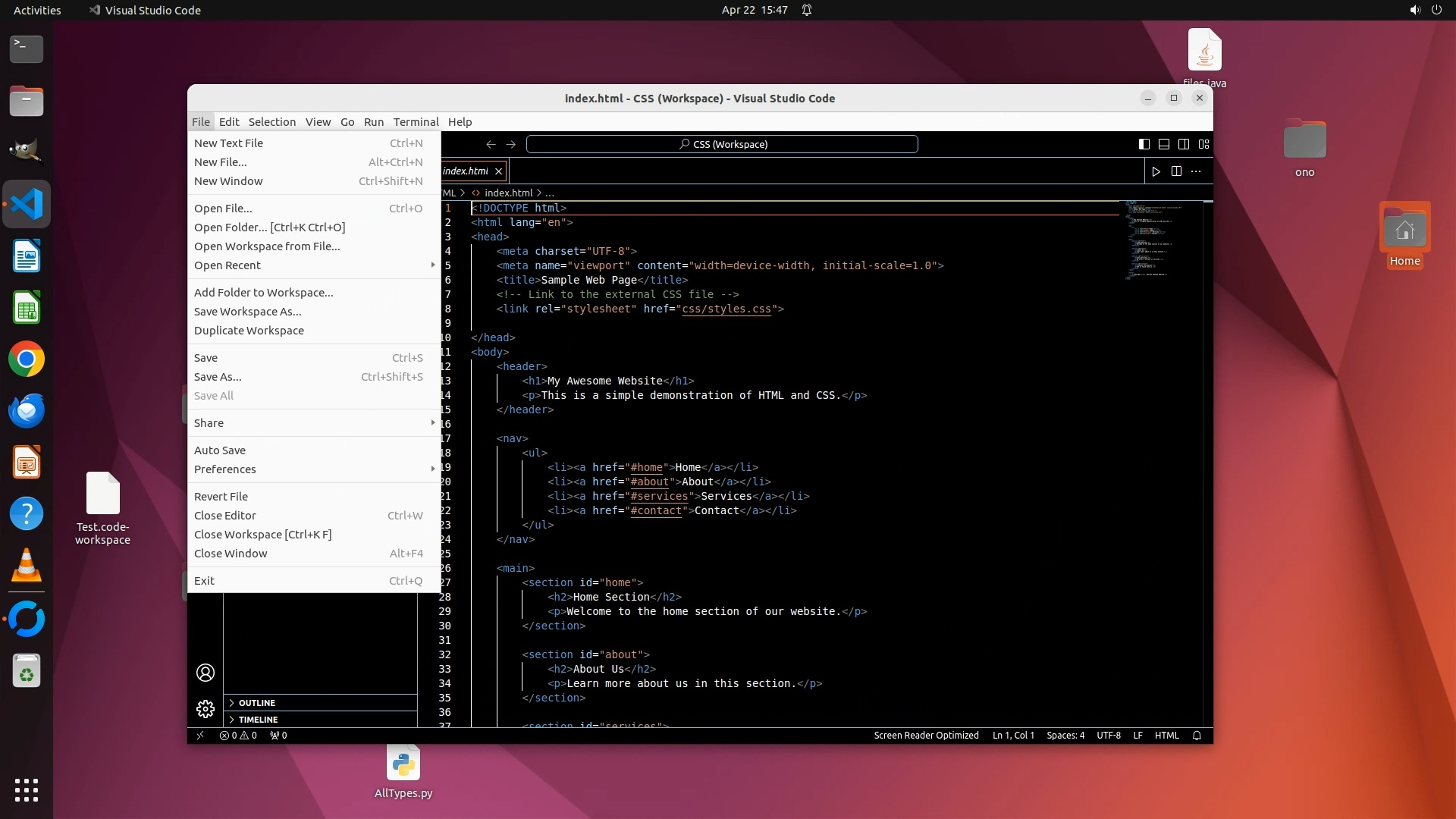Click the Run Code play icon
The height and width of the screenshot is (819, 1456).
1156,171
